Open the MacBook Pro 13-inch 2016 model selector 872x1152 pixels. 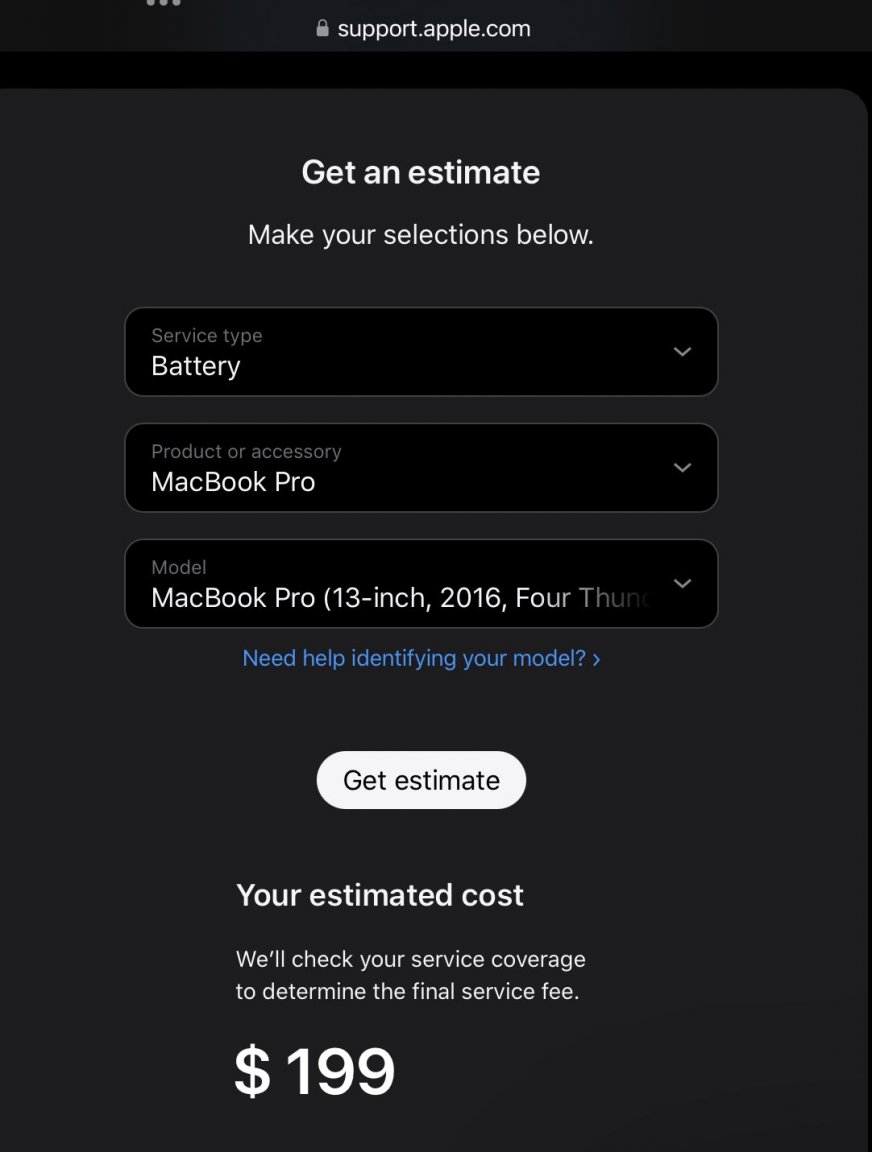(421, 584)
